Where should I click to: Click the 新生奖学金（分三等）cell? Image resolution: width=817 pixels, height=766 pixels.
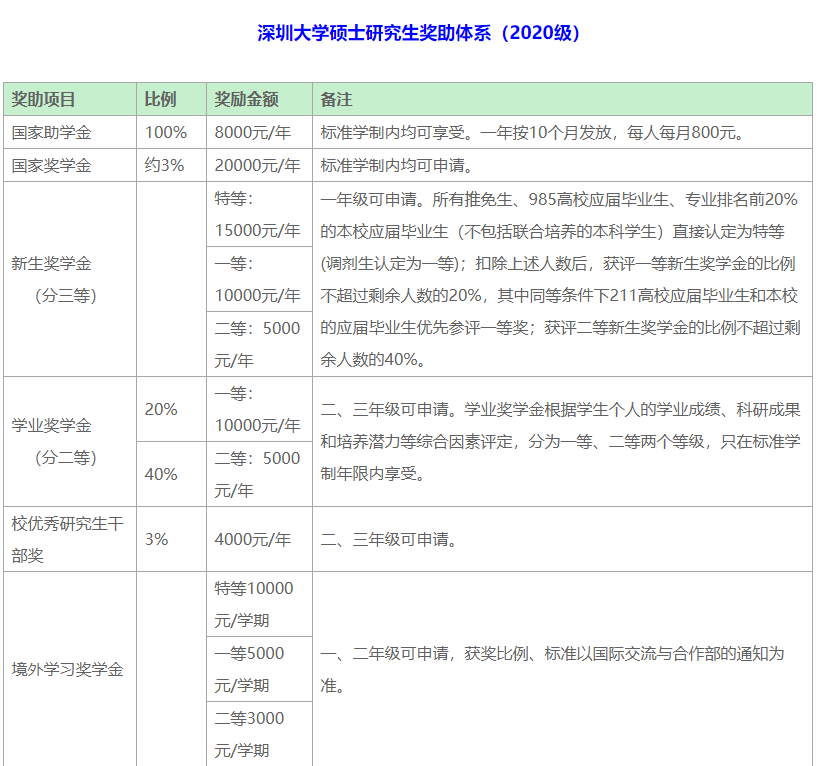pos(70,279)
